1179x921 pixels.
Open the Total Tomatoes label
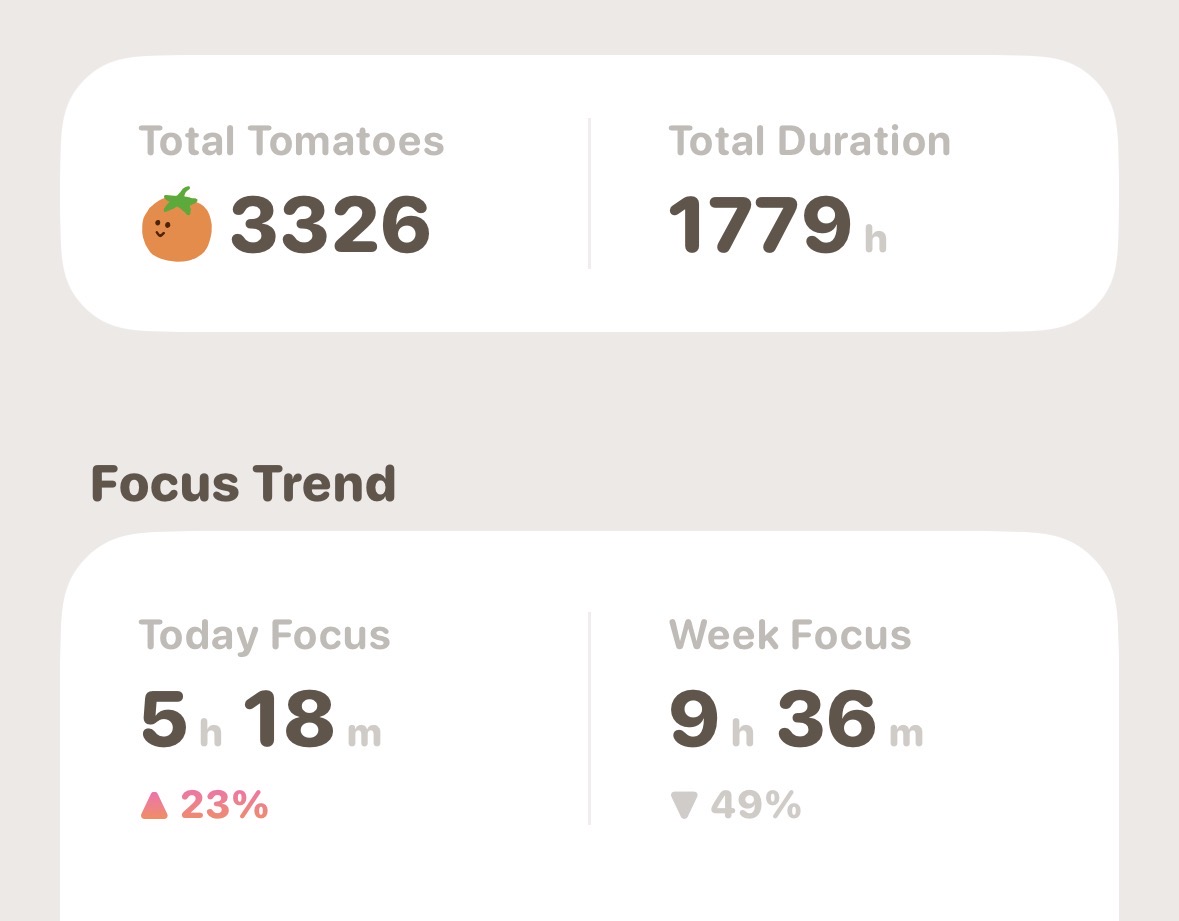[292, 141]
